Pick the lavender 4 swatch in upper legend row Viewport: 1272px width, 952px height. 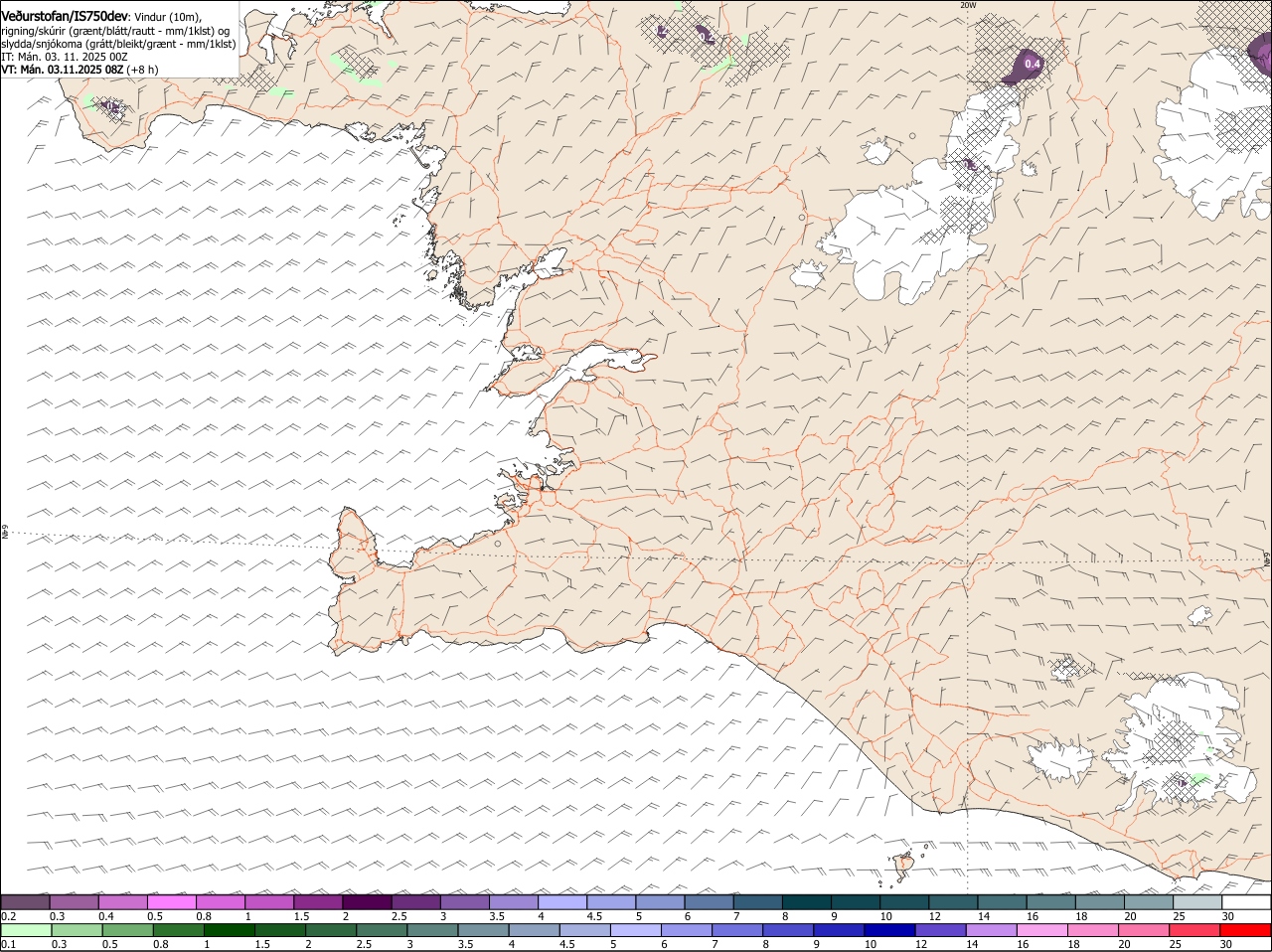(x=562, y=901)
